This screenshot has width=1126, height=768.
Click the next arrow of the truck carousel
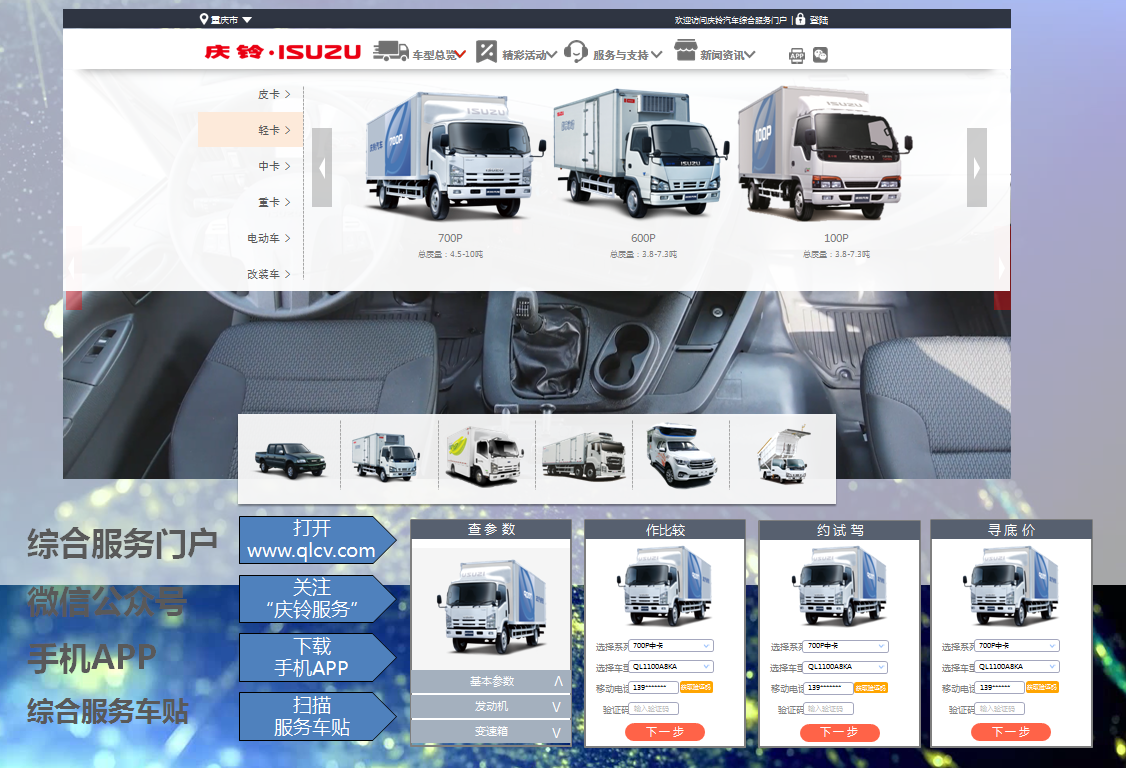tap(977, 167)
